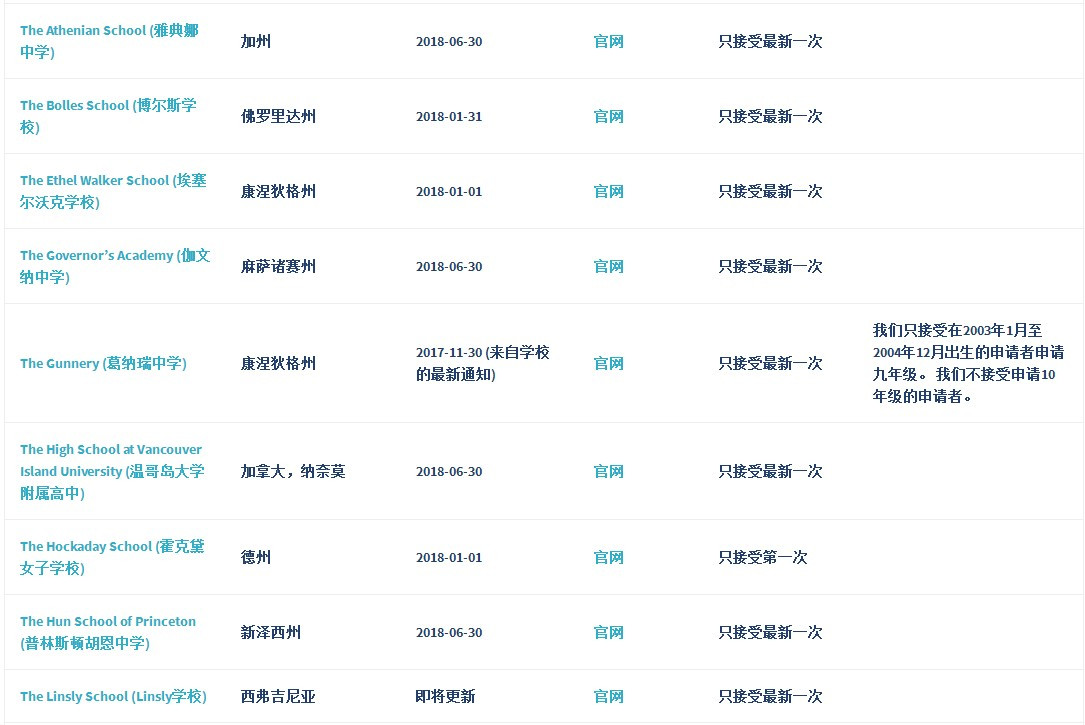Select the 加州 location cell
Screen dimensions: 1085x725
point(255,42)
